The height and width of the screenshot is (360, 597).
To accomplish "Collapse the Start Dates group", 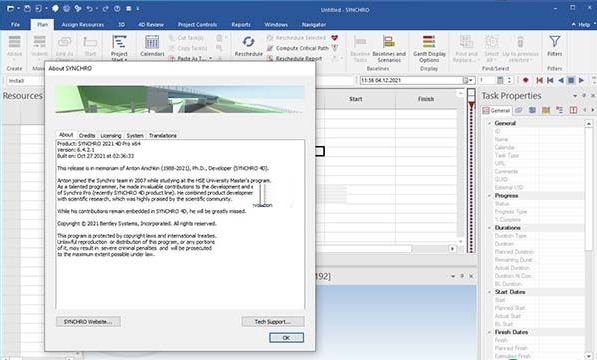I will [490, 292].
